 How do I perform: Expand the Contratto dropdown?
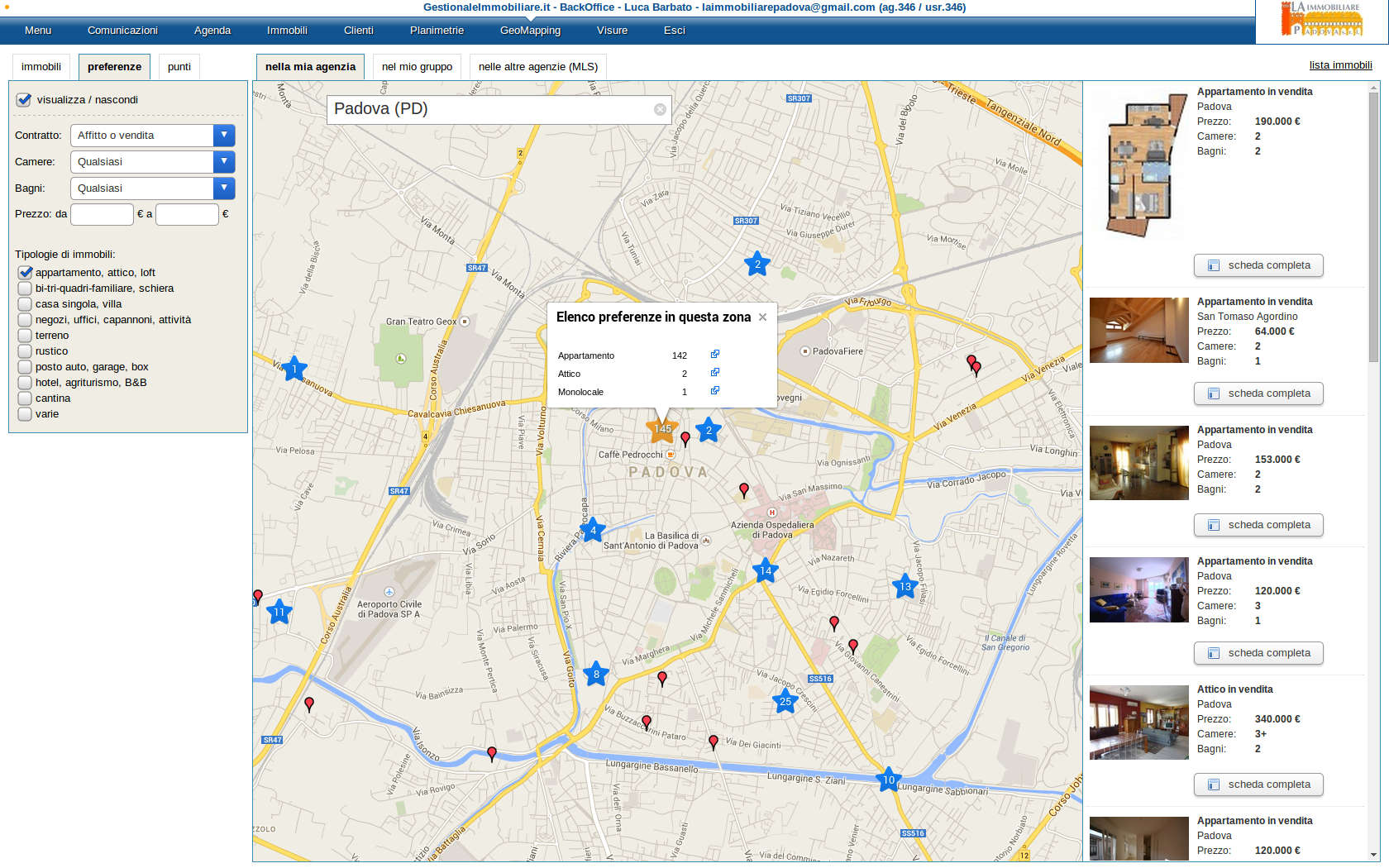pos(223,136)
